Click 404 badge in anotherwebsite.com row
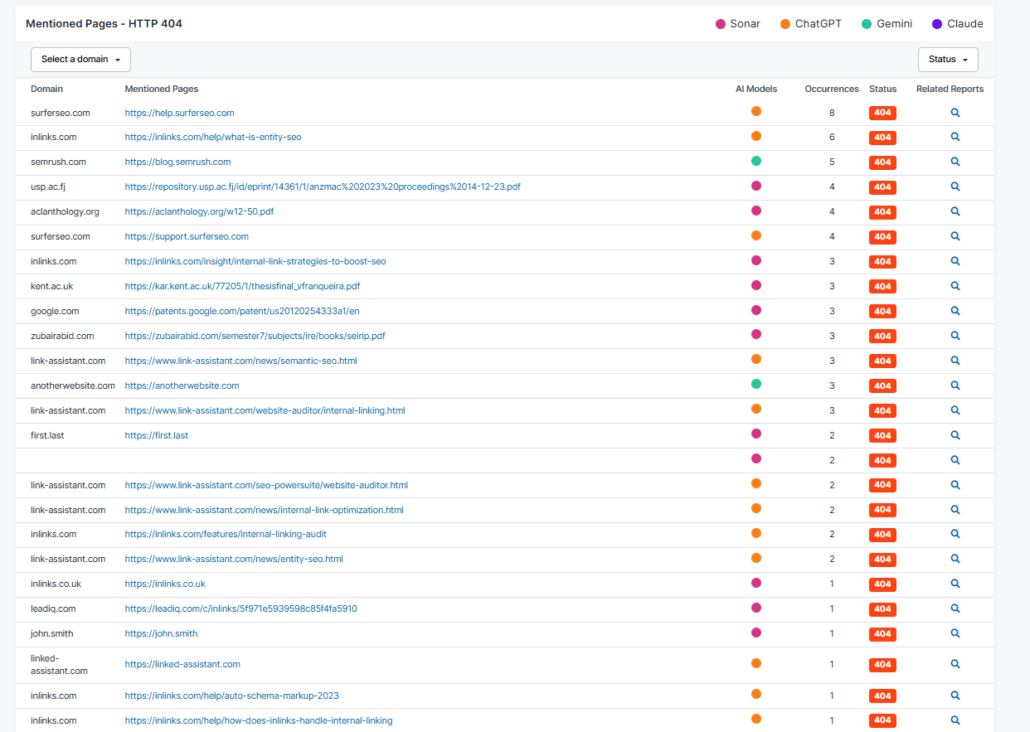The width and height of the screenshot is (1030, 732). click(883, 386)
